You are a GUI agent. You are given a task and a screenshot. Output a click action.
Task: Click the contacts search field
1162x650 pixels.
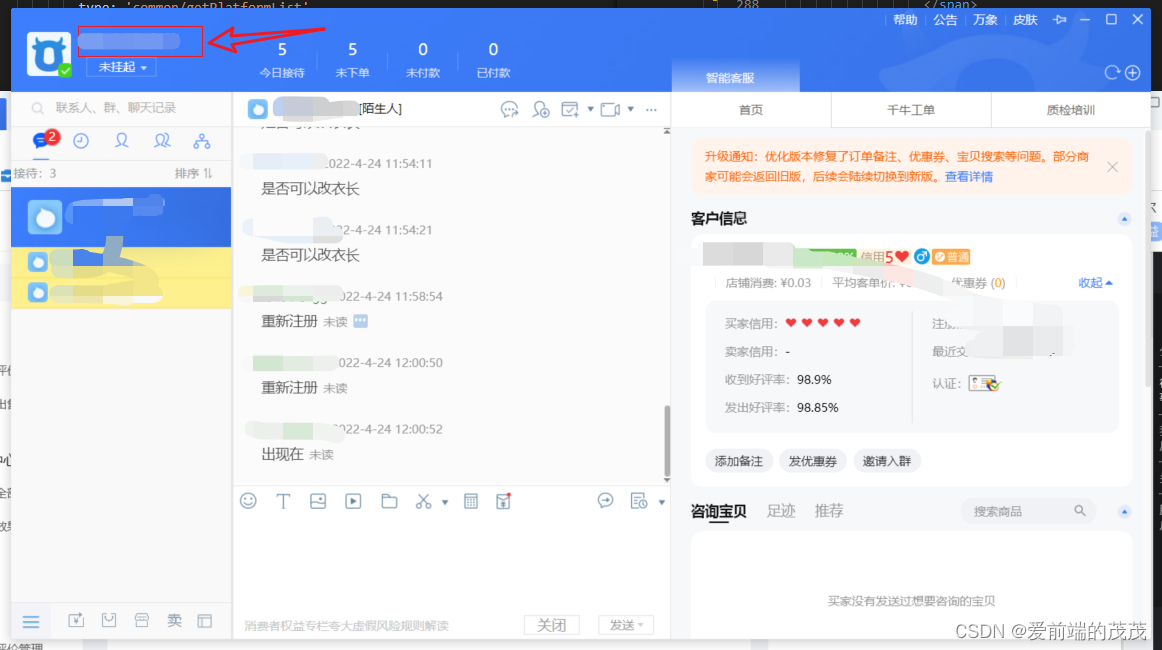(121, 108)
